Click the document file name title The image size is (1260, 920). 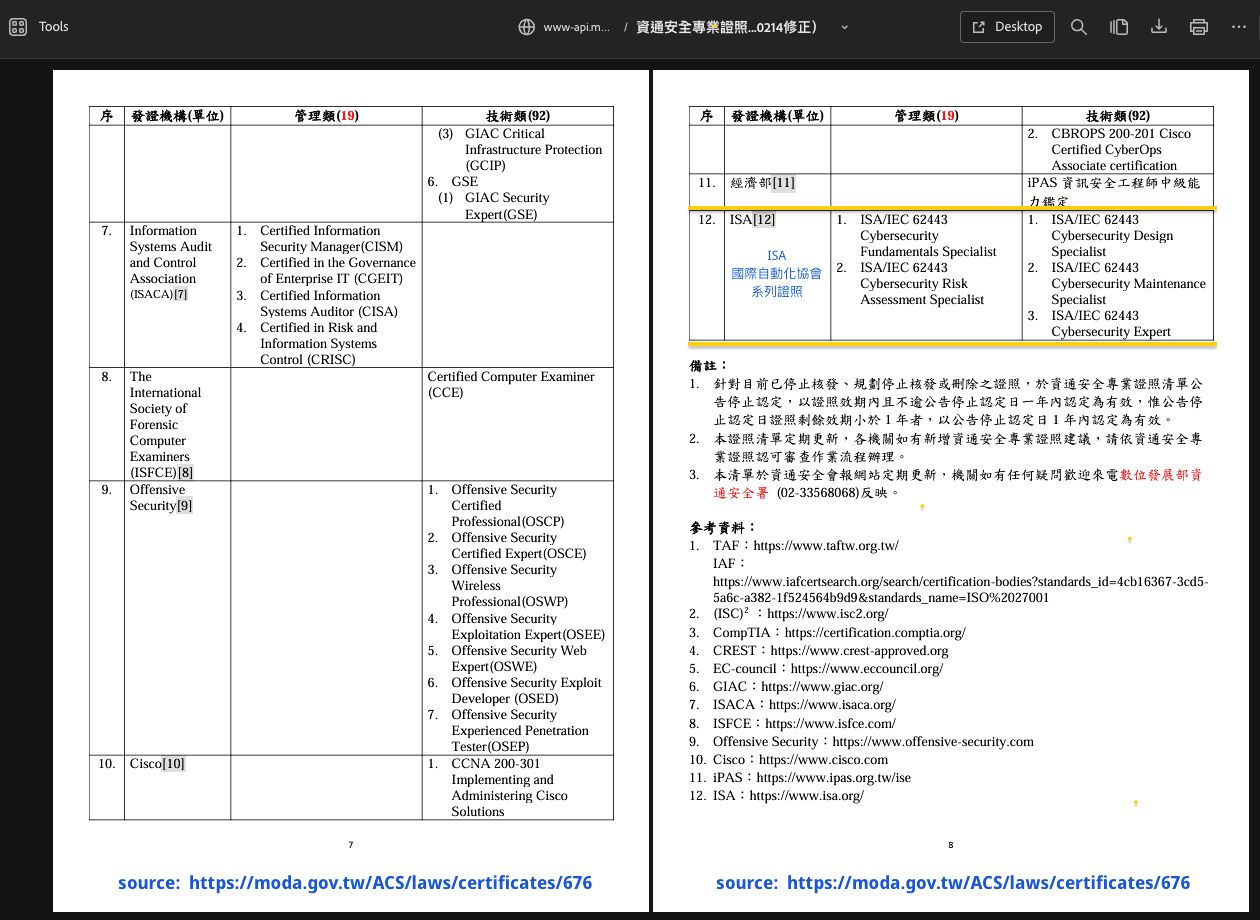tap(726, 27)
